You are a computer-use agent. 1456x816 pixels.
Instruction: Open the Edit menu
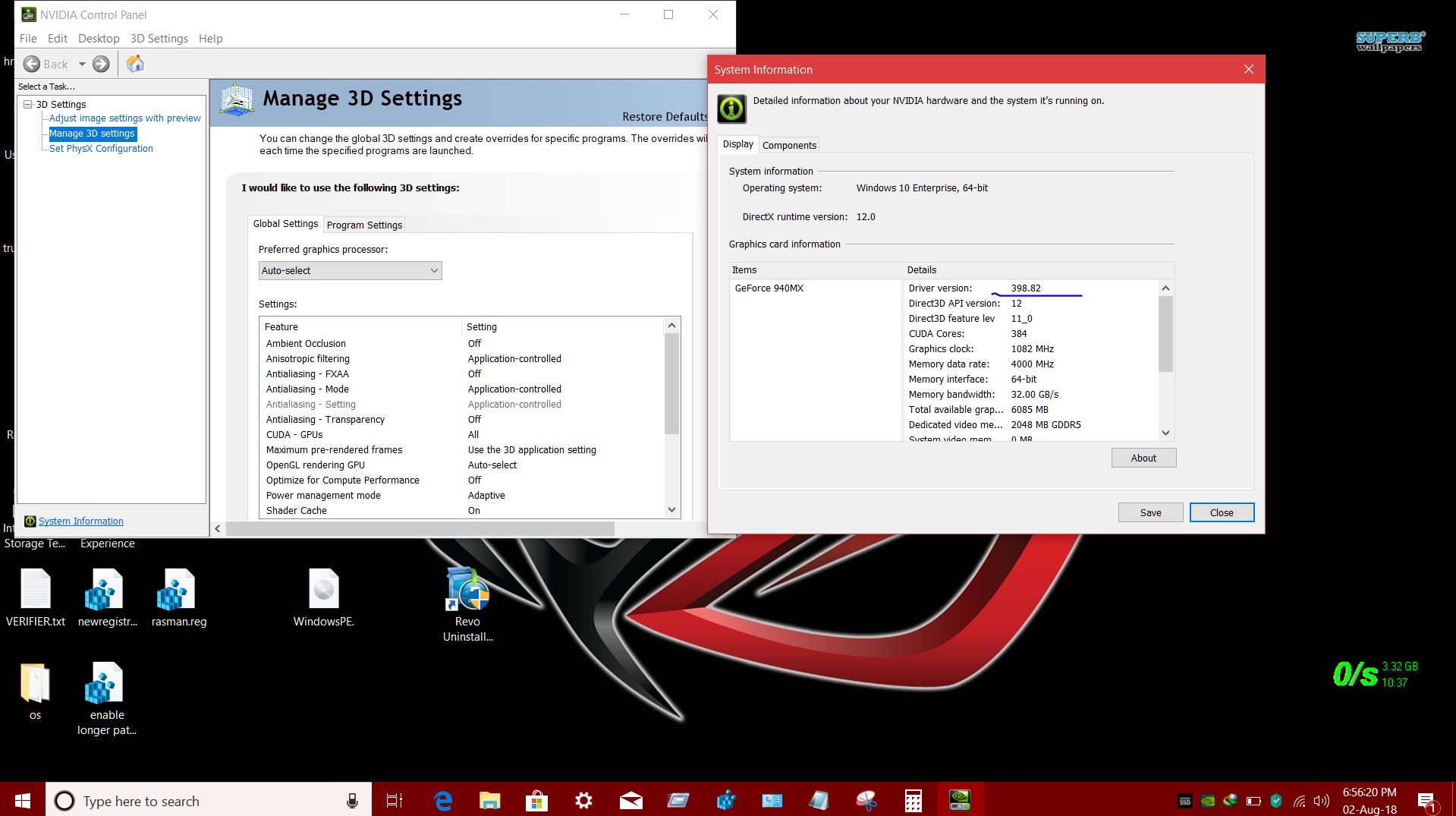(58, 39)
